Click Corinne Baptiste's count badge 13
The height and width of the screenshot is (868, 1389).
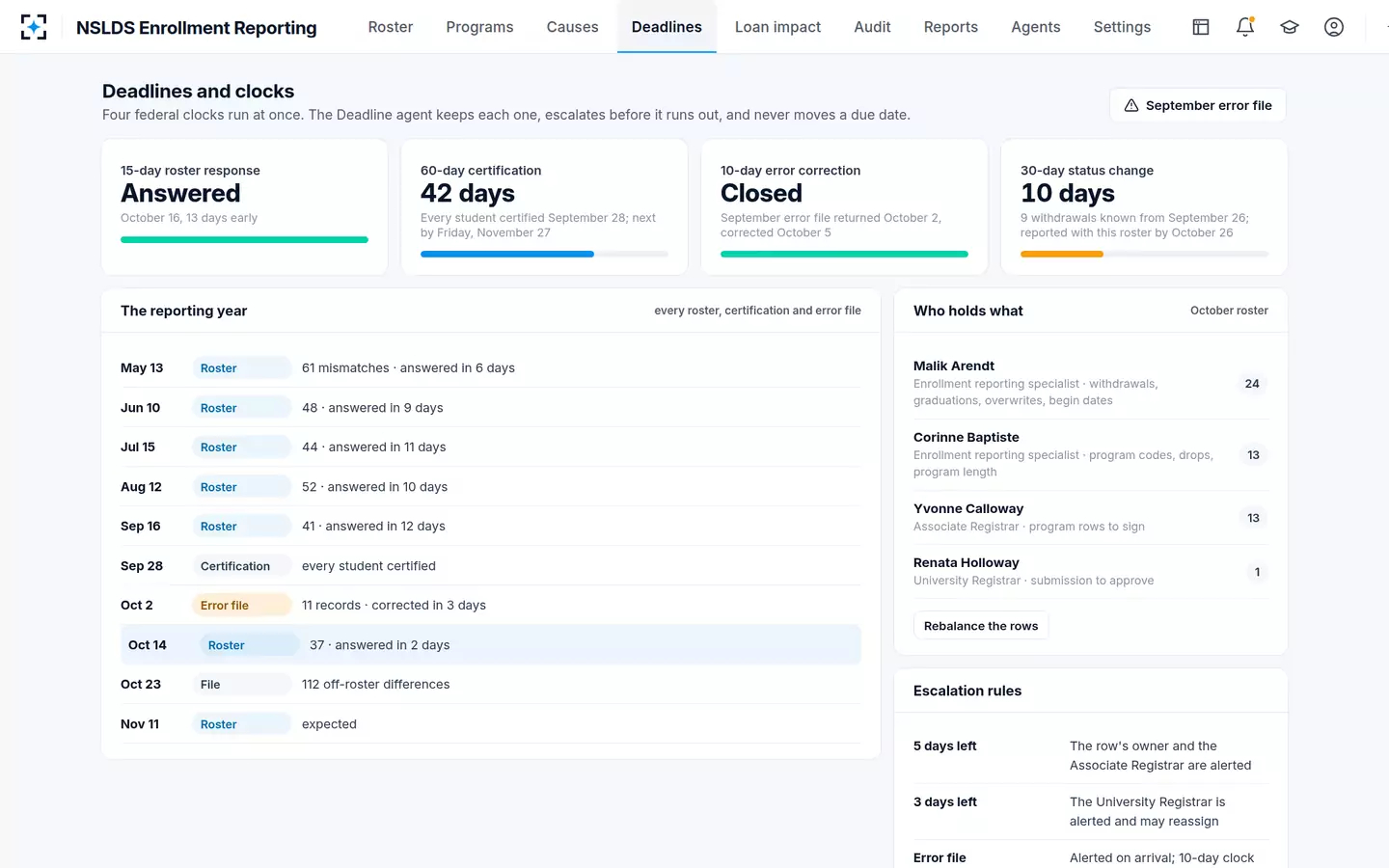point(1253,455)
